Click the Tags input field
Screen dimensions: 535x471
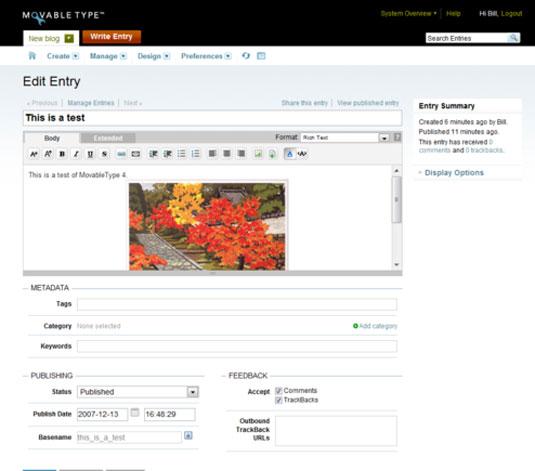point(237,304)
